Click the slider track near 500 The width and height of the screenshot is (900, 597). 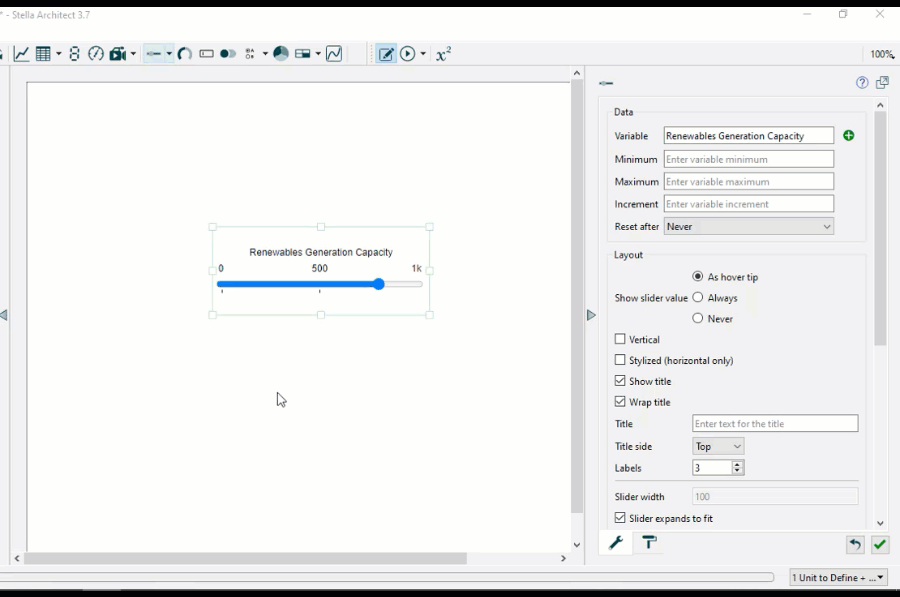point(320,284)
